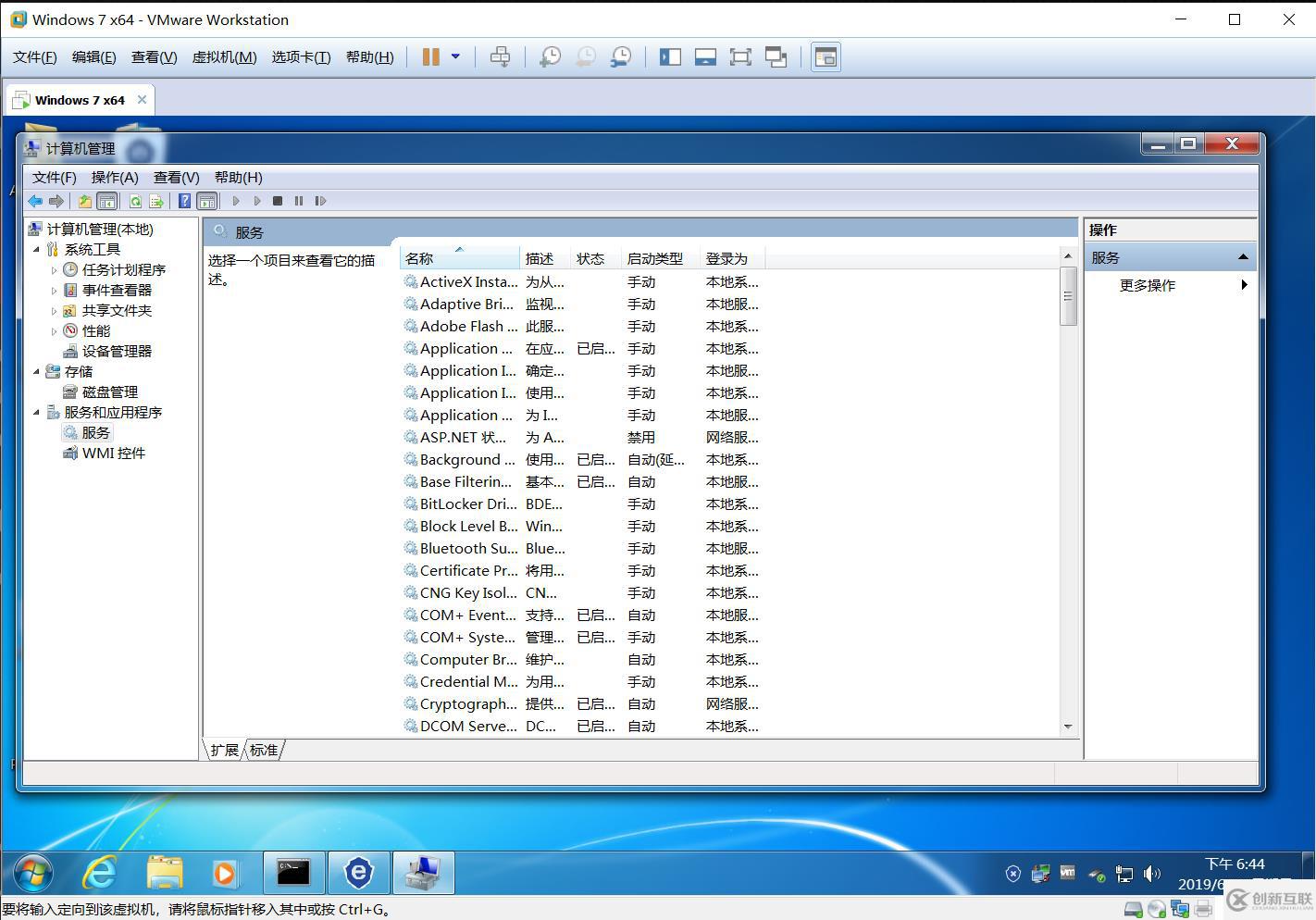Viewport: 1316px width, 920px height.
Task: Sort services by the 登录为 column header
Action: pos(733,258)
